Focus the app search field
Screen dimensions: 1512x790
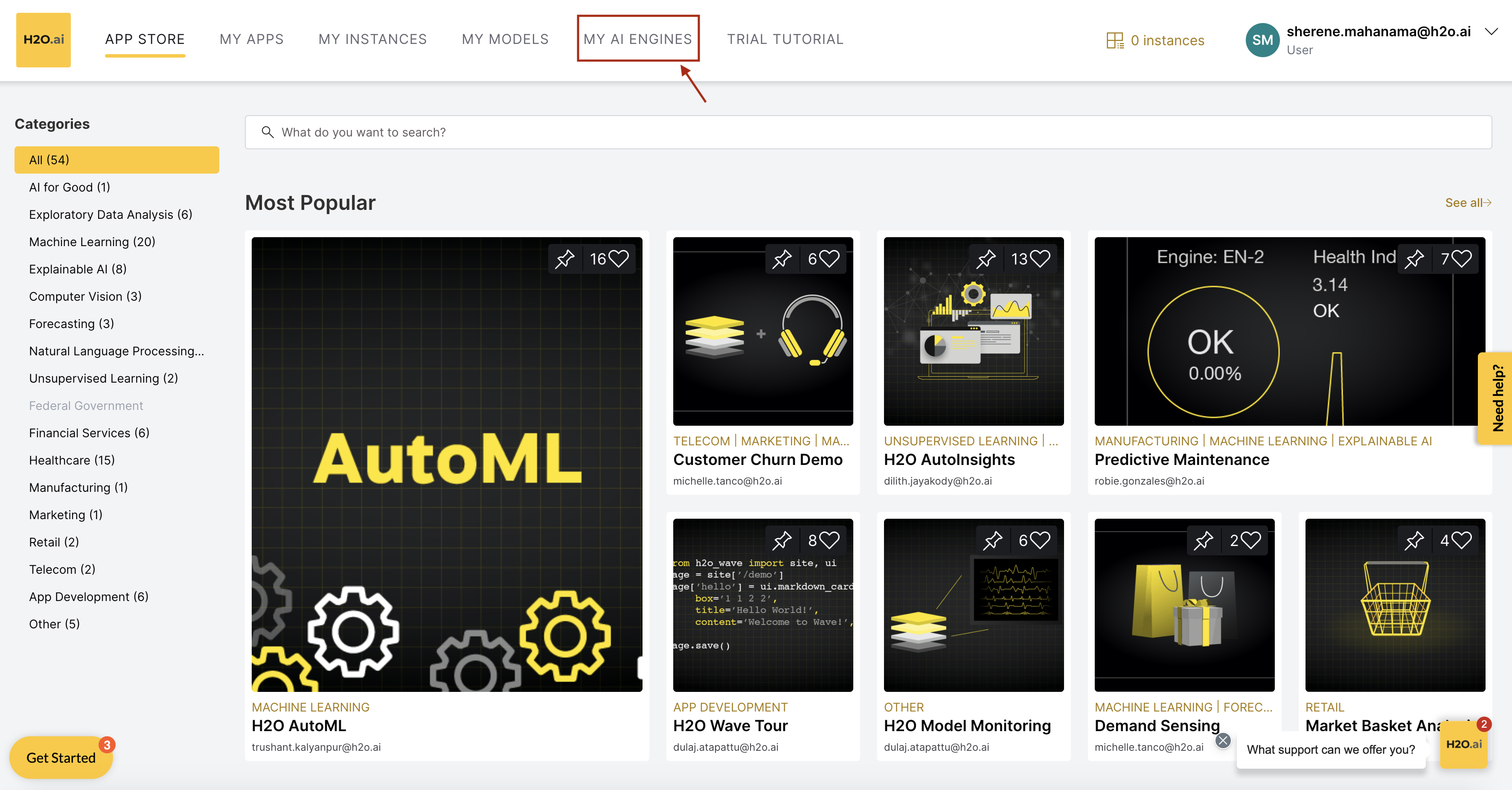point(868,132)
